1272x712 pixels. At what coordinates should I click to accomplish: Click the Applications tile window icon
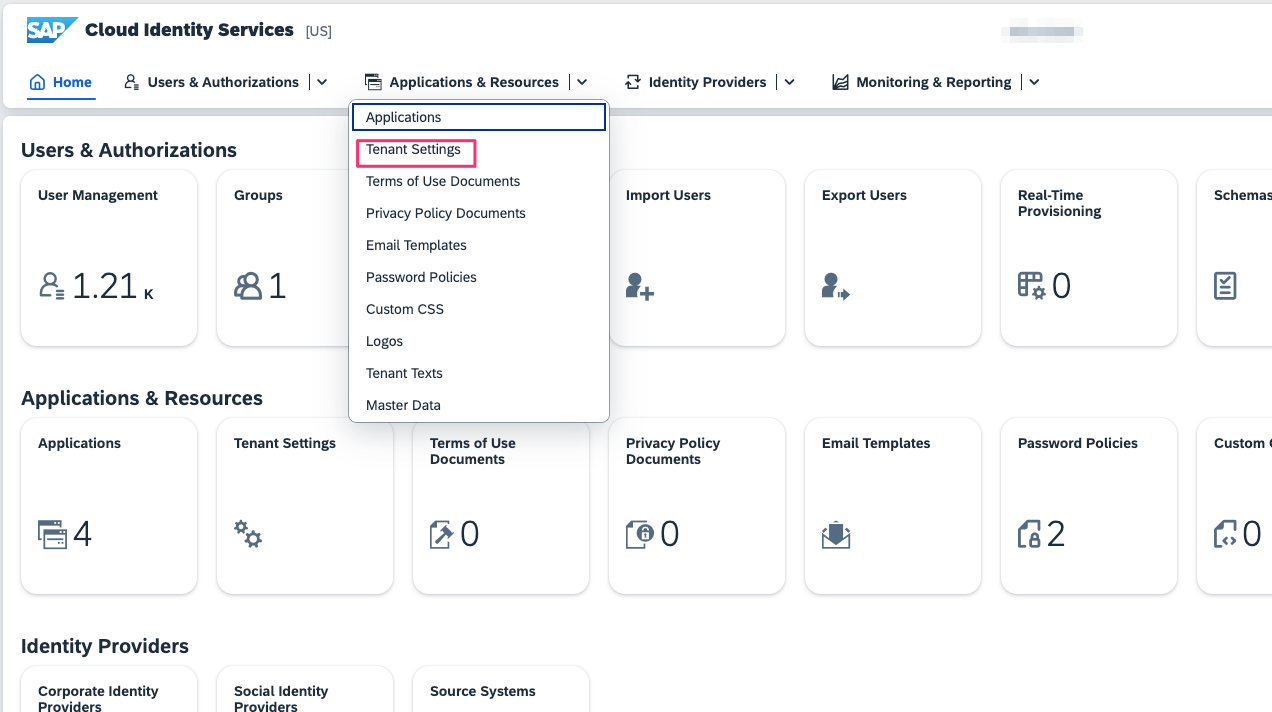tap(52, 535)
